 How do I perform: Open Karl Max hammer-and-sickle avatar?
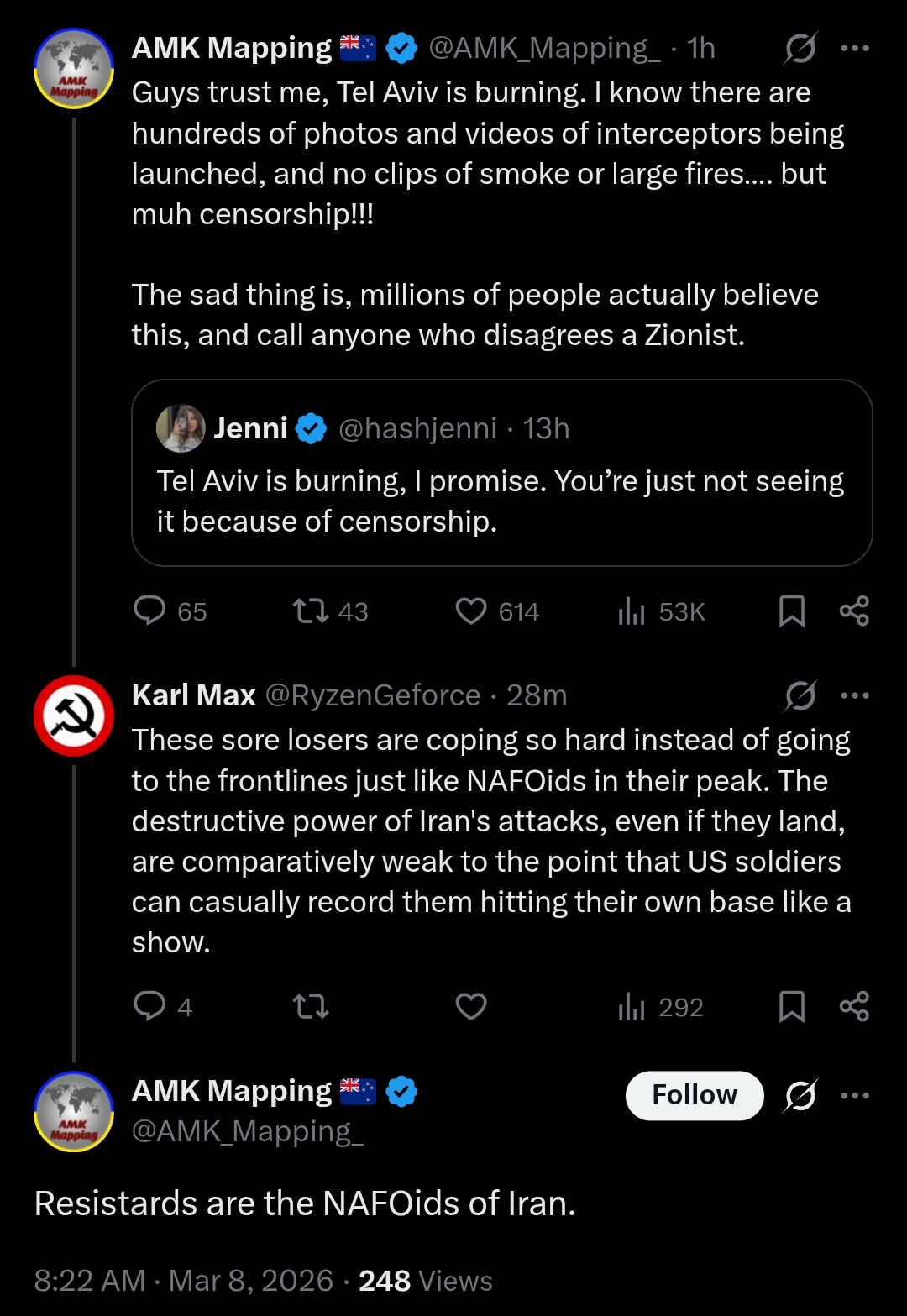coord(74,716)
